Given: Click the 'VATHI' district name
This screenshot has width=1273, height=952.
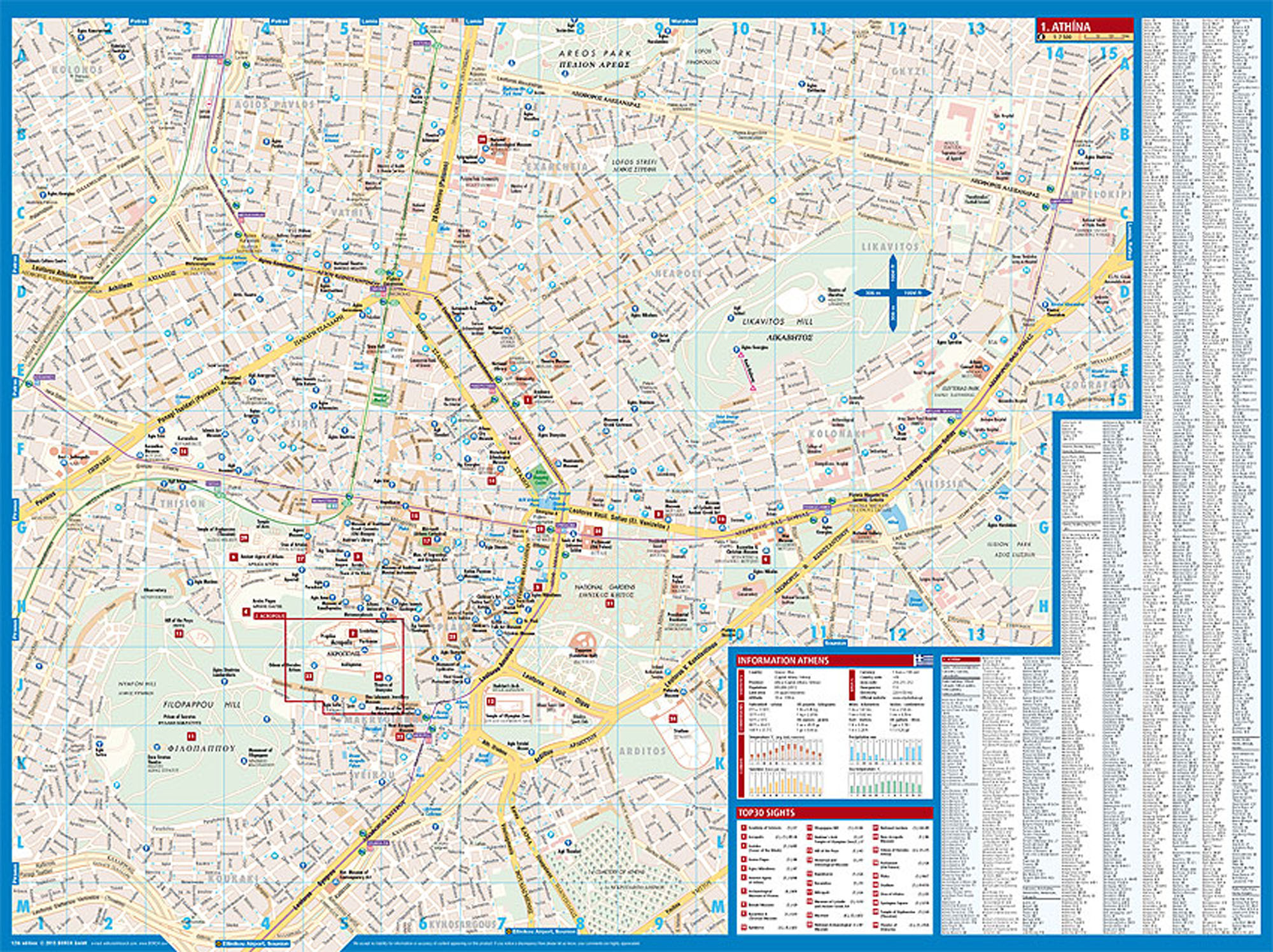Looking at the screenshot, I should (347, 212).
